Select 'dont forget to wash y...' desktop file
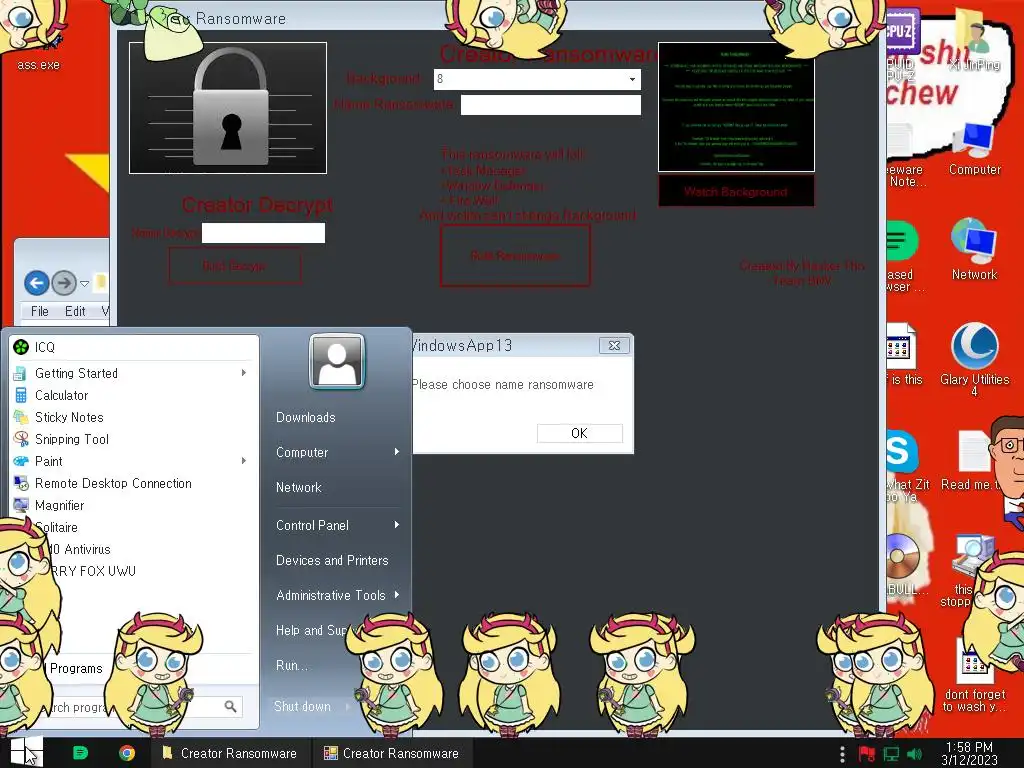Screen dimensions: 1024x768 point(974,676)
